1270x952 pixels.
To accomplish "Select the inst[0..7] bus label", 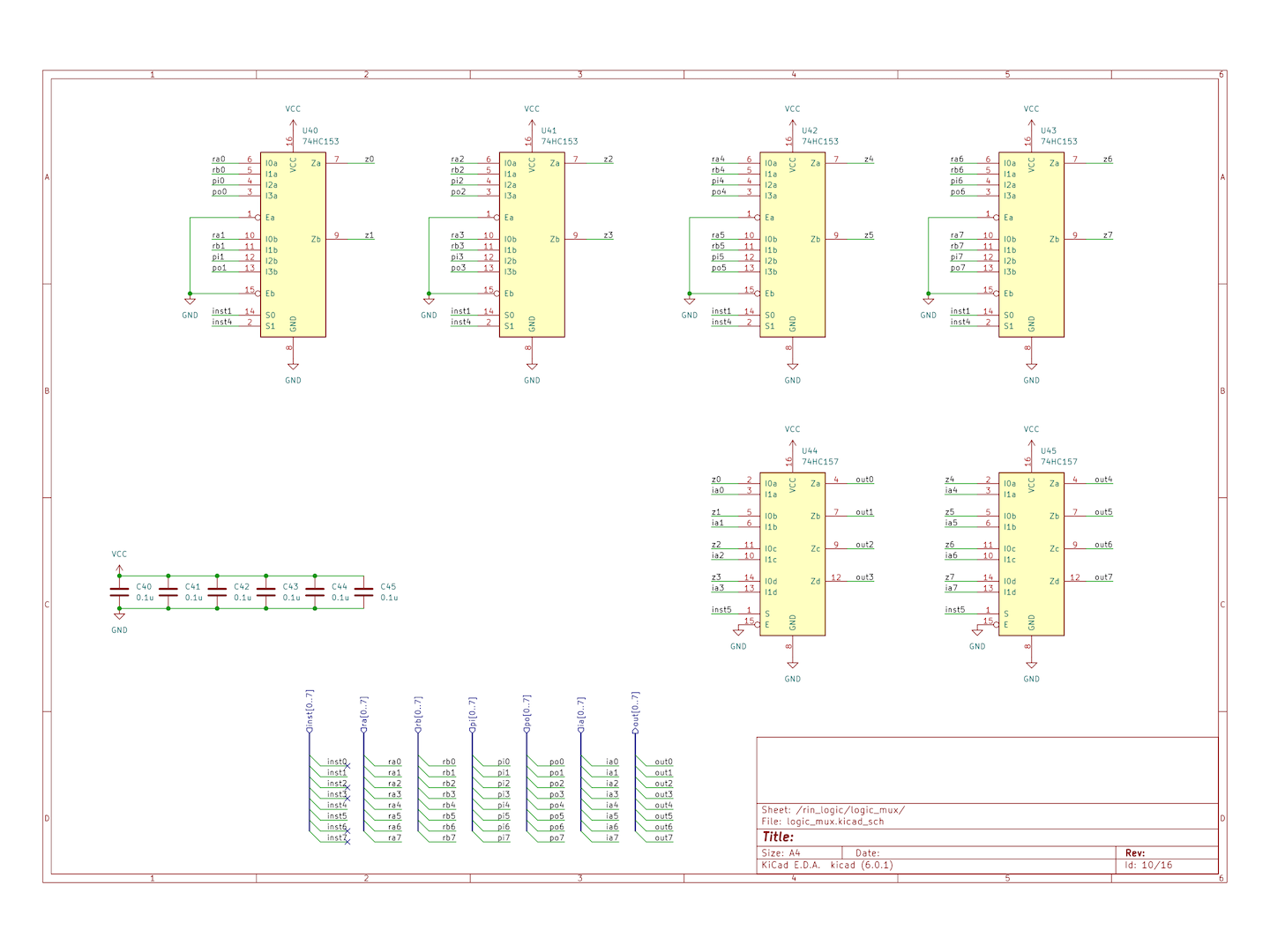I will click(x=310, y=710).
